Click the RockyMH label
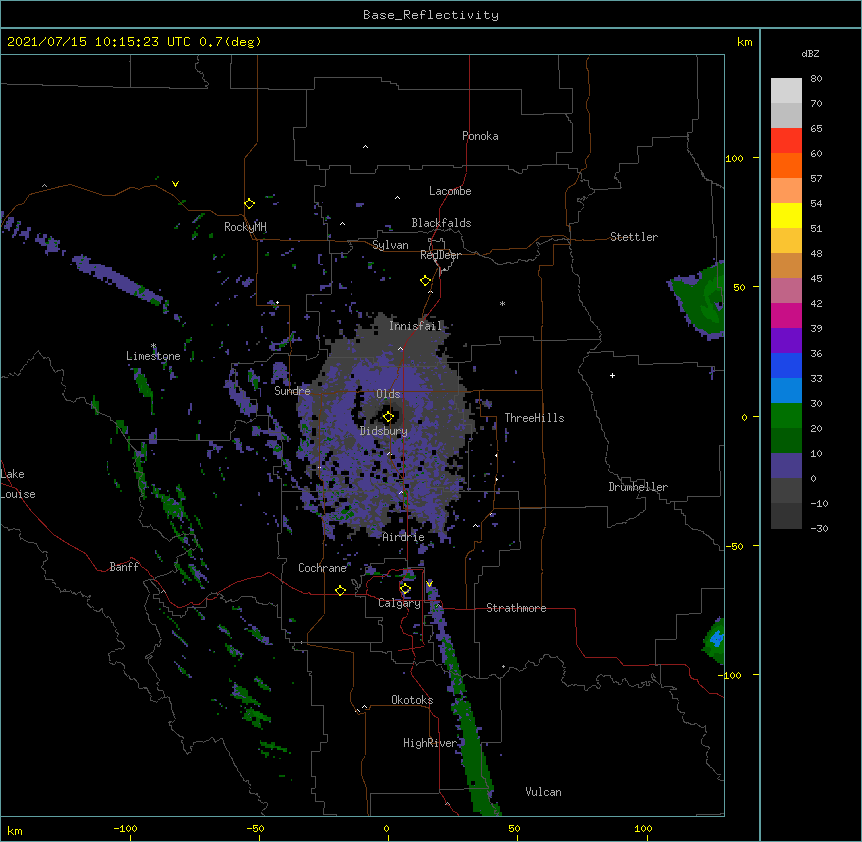 [245, 227]
